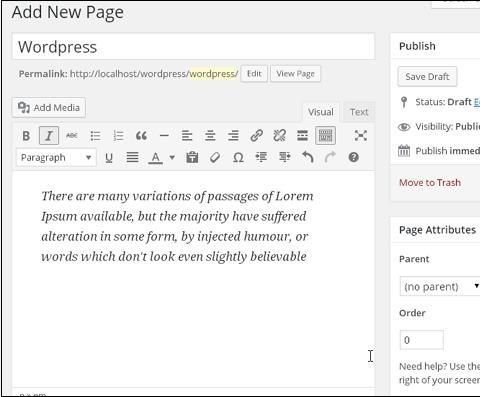The image size is (480, 397).
Task: Click the View Page button
Action: (295, 74)
